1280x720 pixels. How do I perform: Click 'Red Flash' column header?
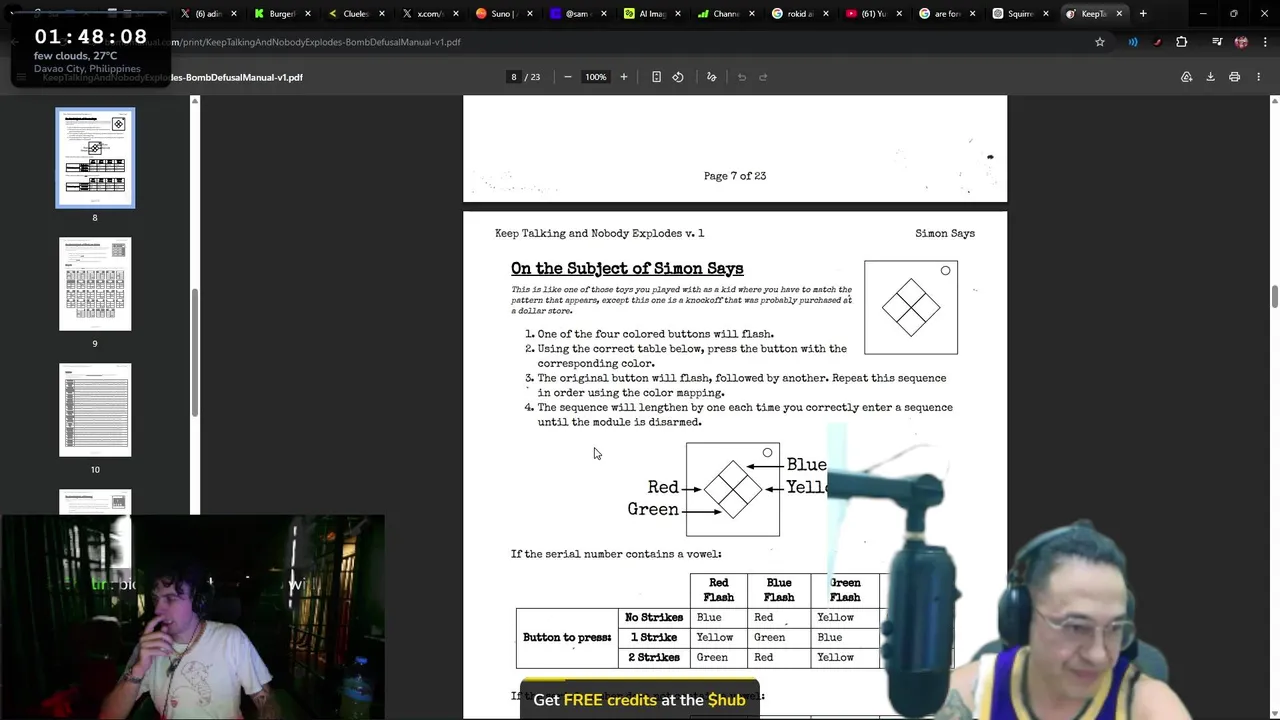719,590
